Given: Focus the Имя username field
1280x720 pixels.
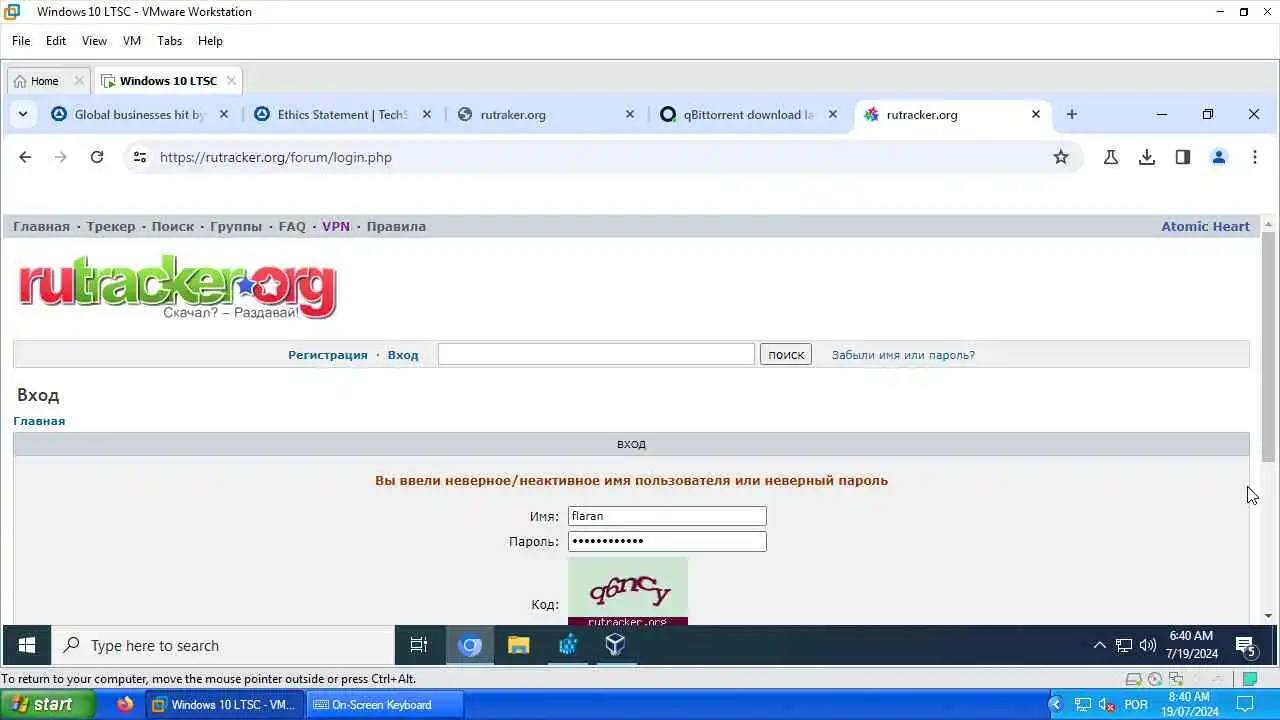Looking at the screenshot, I should click(667, 516).
